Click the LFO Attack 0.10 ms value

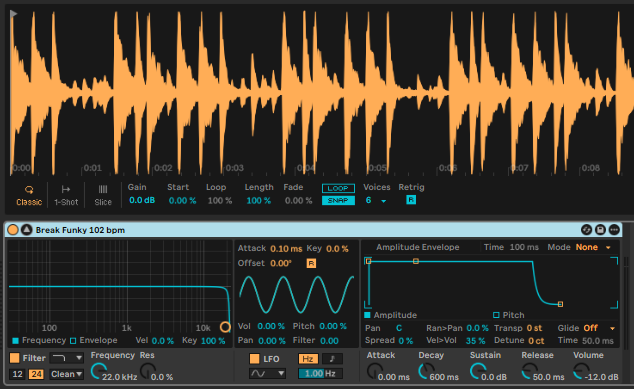pos(286,249)
